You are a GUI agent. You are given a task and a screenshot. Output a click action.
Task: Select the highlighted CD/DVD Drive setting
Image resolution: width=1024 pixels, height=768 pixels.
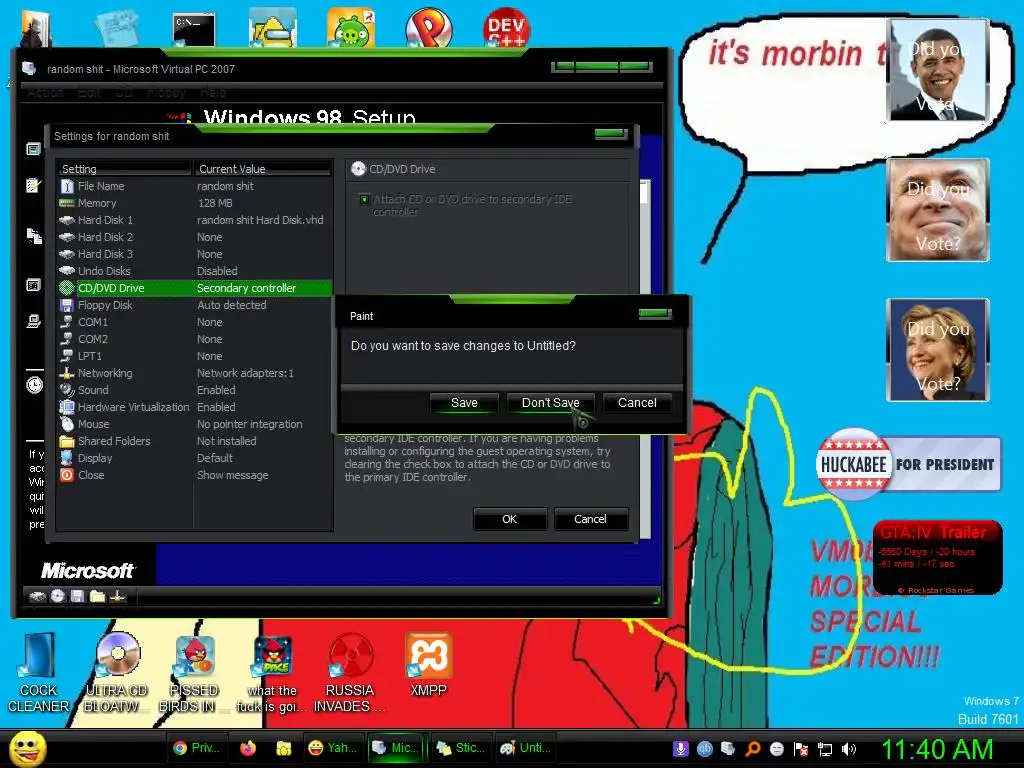point(195,288)
